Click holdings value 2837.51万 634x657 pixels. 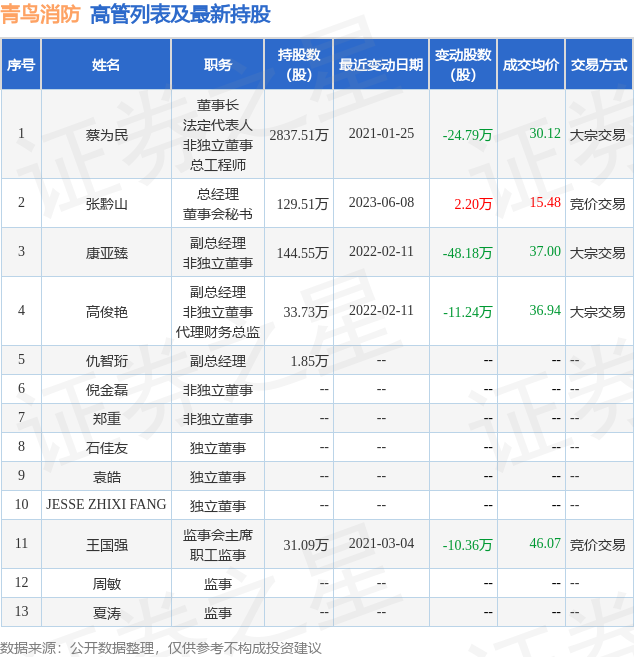(x=298, y=135)
